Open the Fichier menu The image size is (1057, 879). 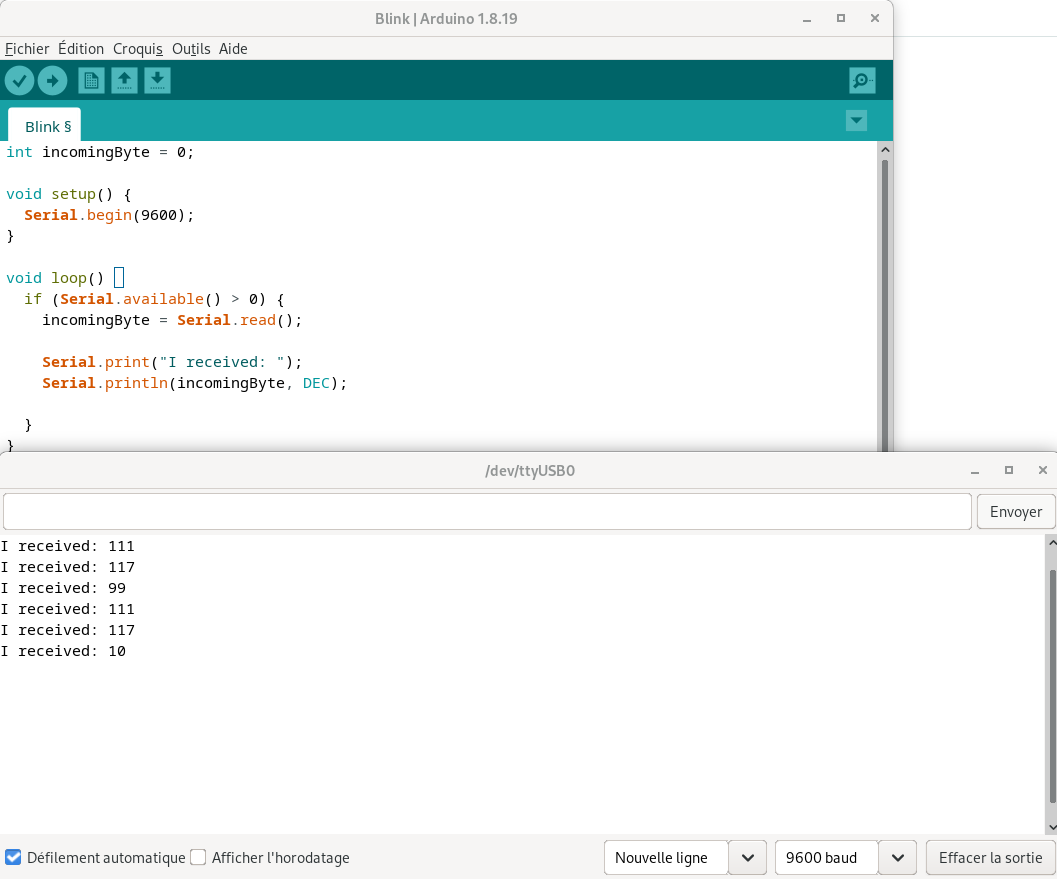pos(27,48)
